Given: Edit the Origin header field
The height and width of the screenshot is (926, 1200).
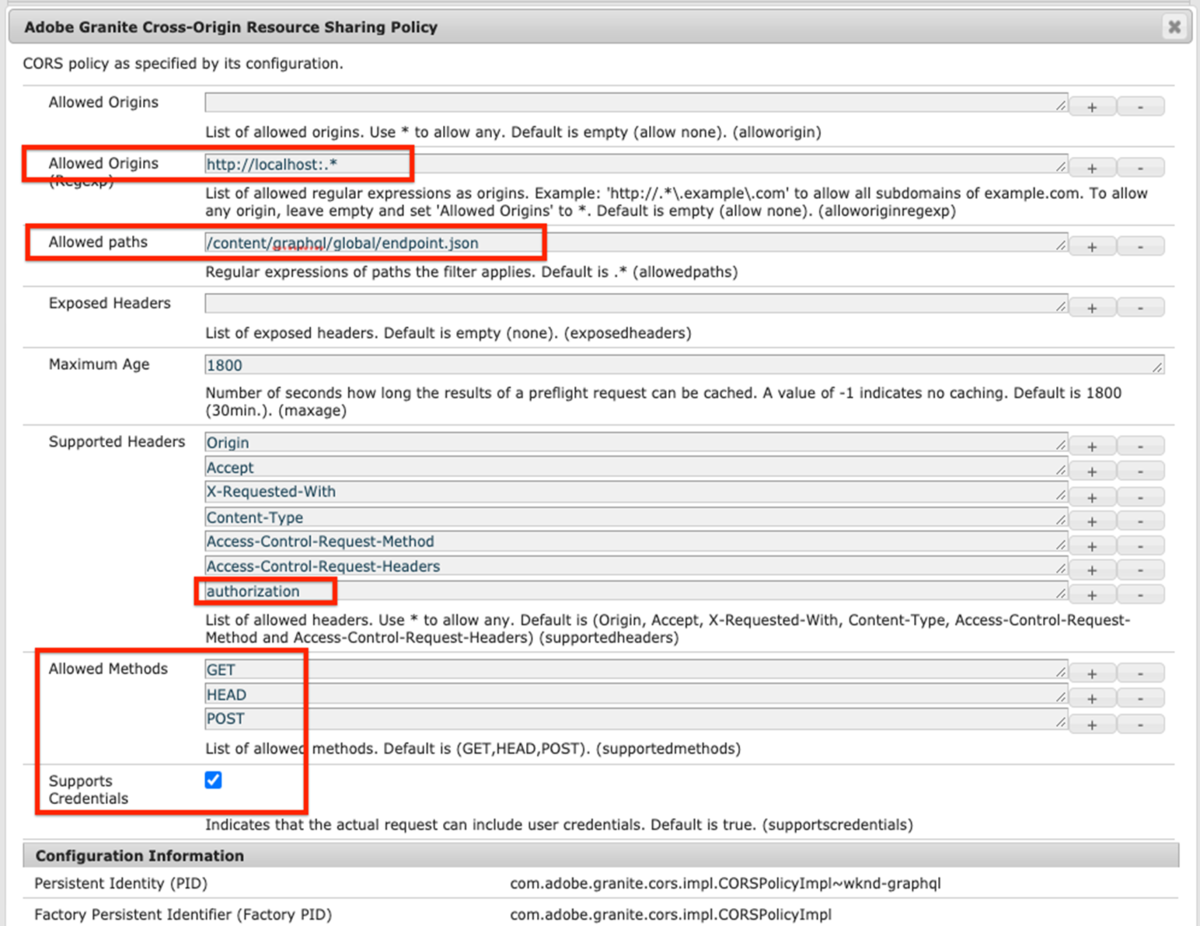Looking at the screenshot, I should coord(636,442).
